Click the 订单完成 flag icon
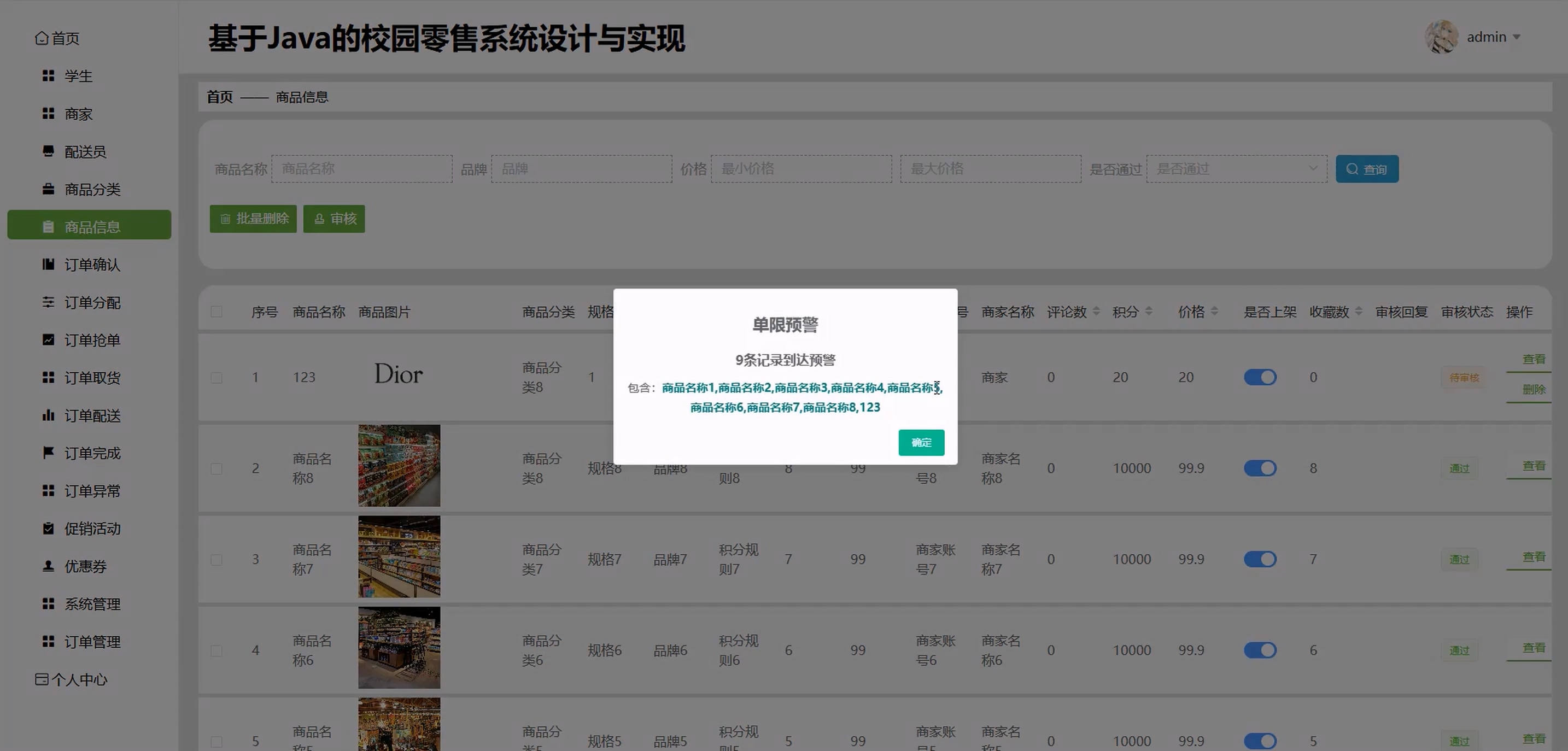This screenshot has width=1568, height=751. 48,453
